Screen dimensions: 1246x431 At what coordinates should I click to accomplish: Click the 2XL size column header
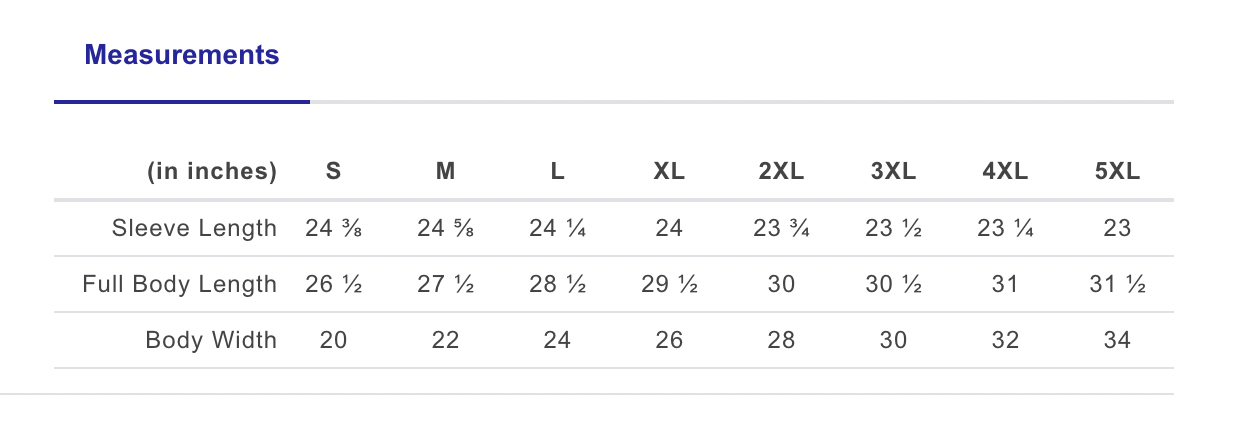781,172
